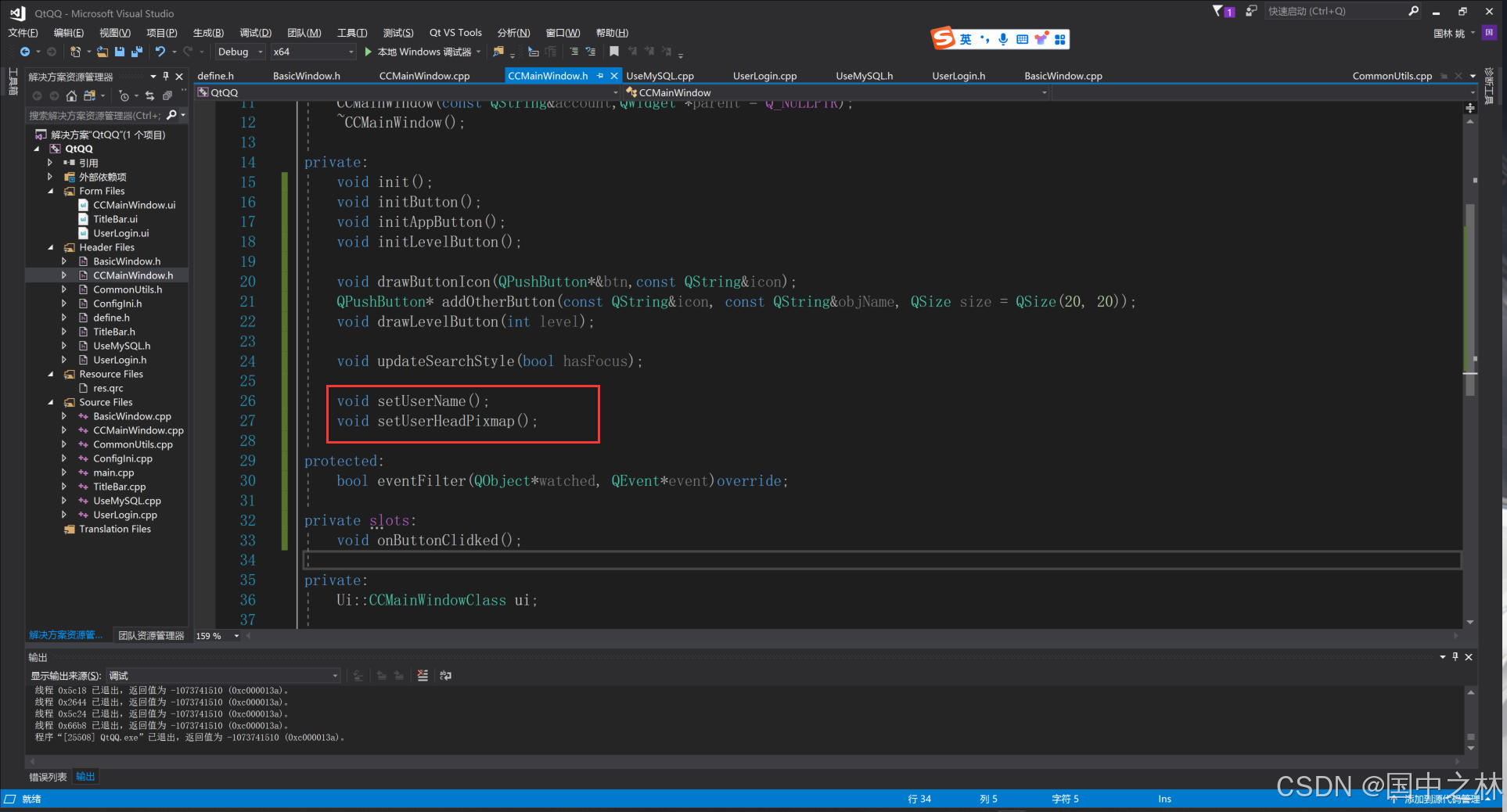The height and width of the screenshot is (812, 1507).
Task: Switch to the 错误列表 tab
Action: coord(49,777)
